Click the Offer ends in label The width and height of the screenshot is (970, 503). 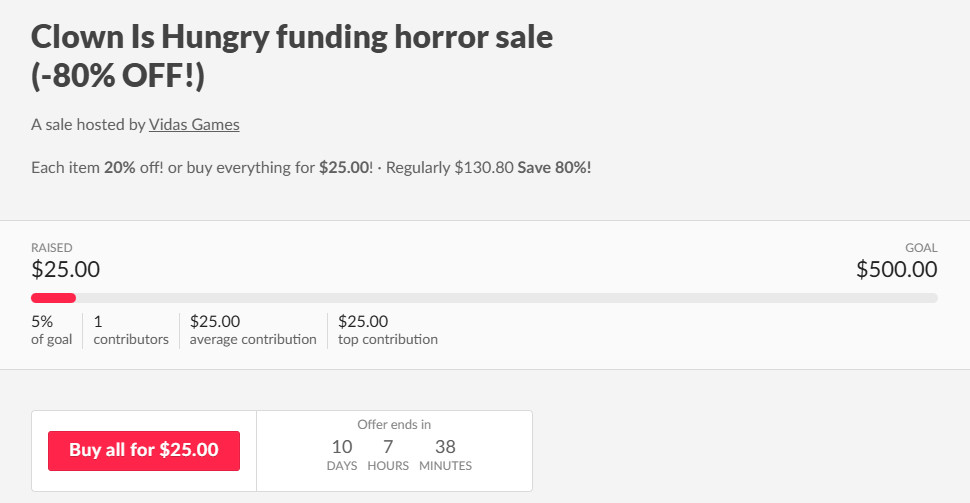[394, 424]
